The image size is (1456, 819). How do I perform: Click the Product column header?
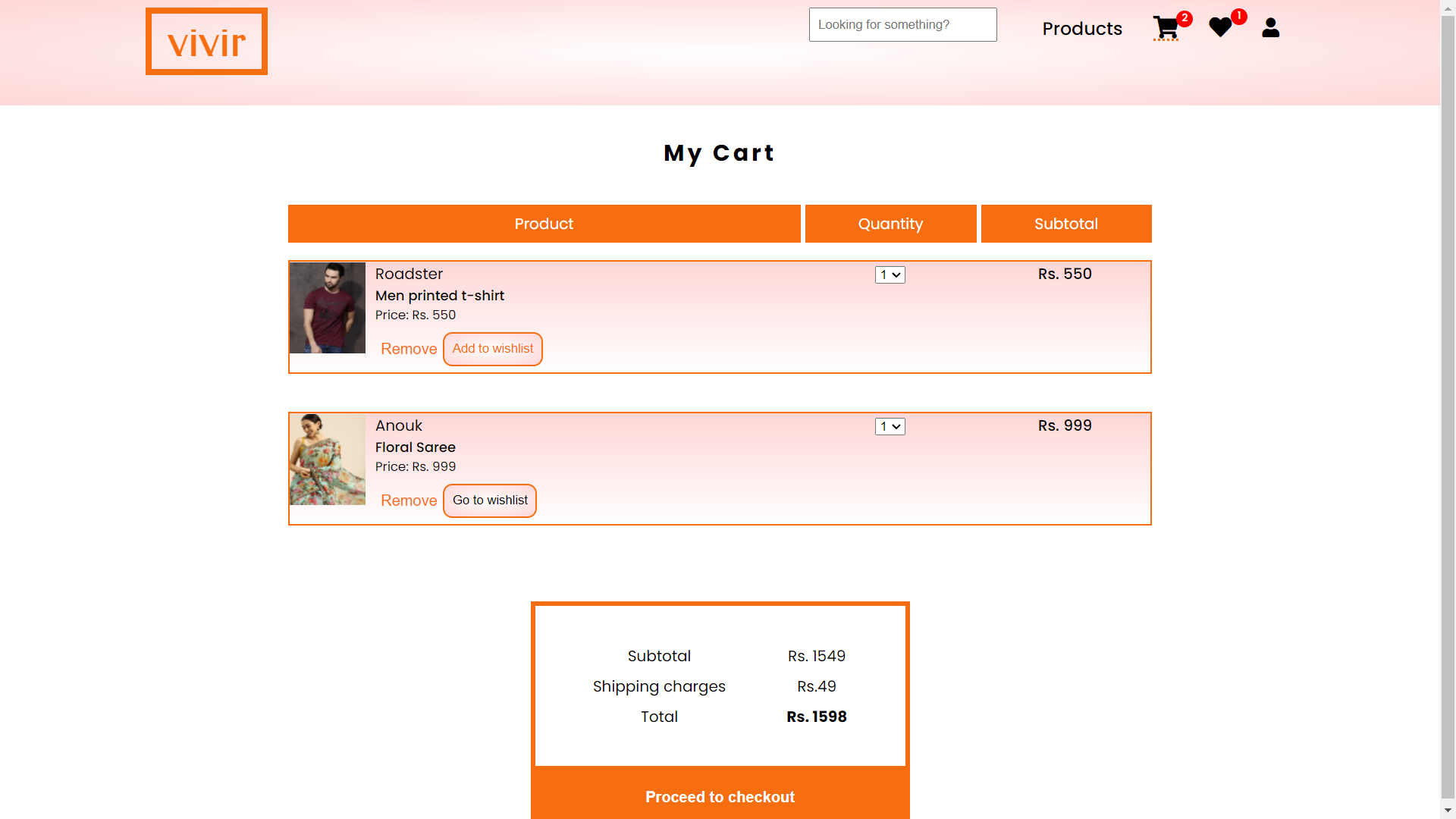(544, 224)
